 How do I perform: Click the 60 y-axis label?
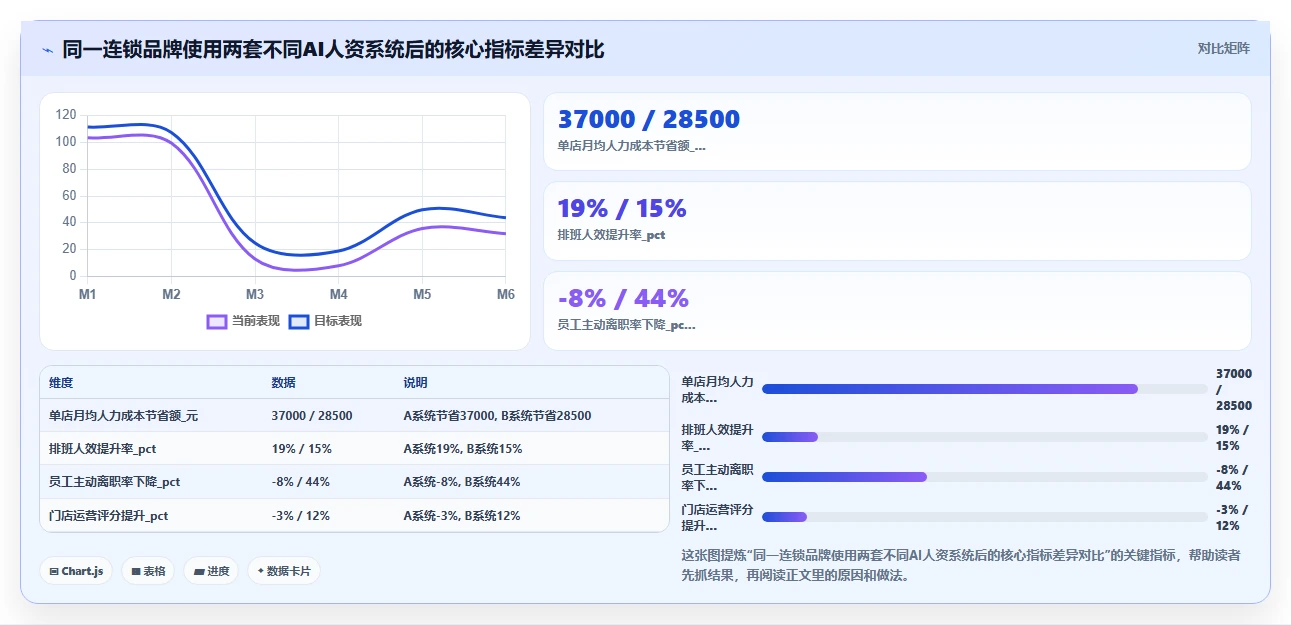[x=69, y=196]
